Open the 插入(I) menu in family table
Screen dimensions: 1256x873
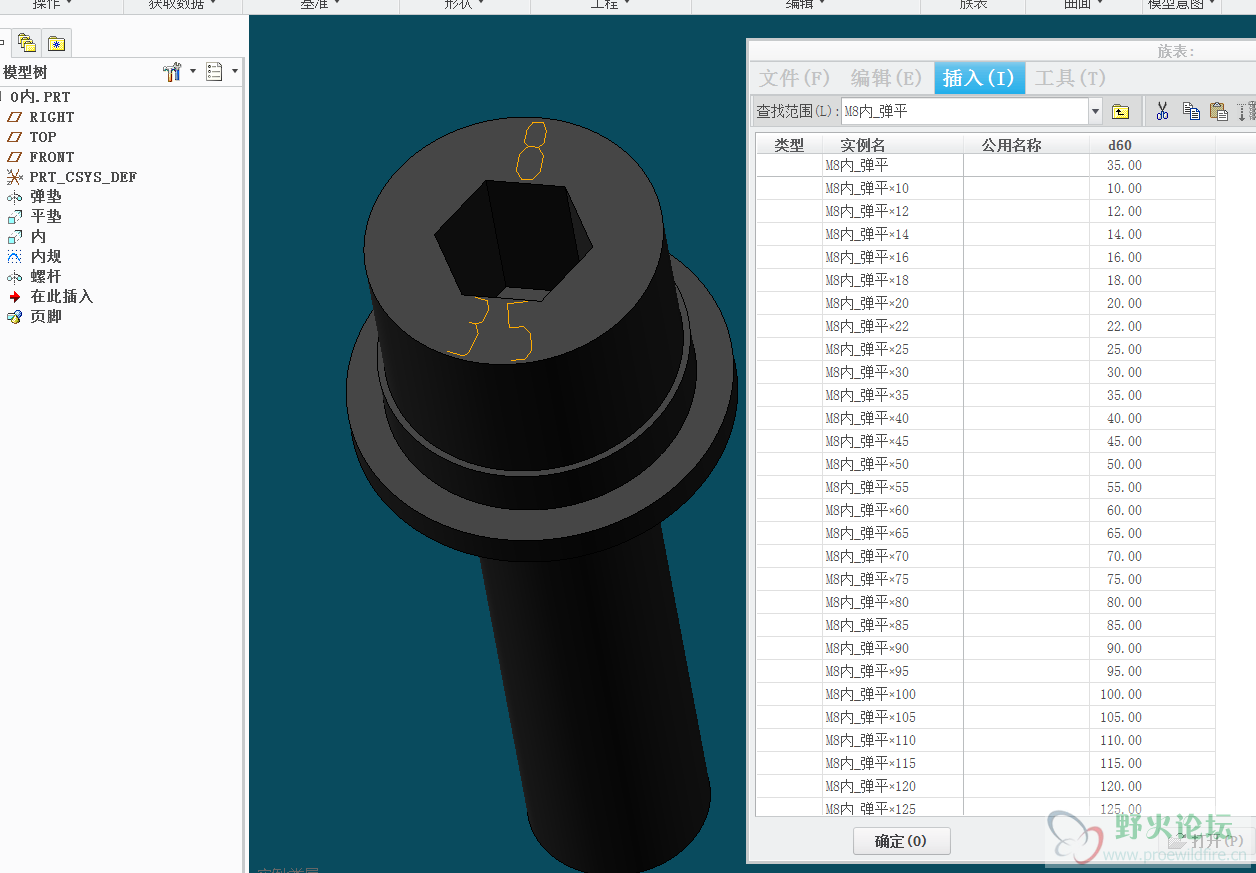[979, 78]
